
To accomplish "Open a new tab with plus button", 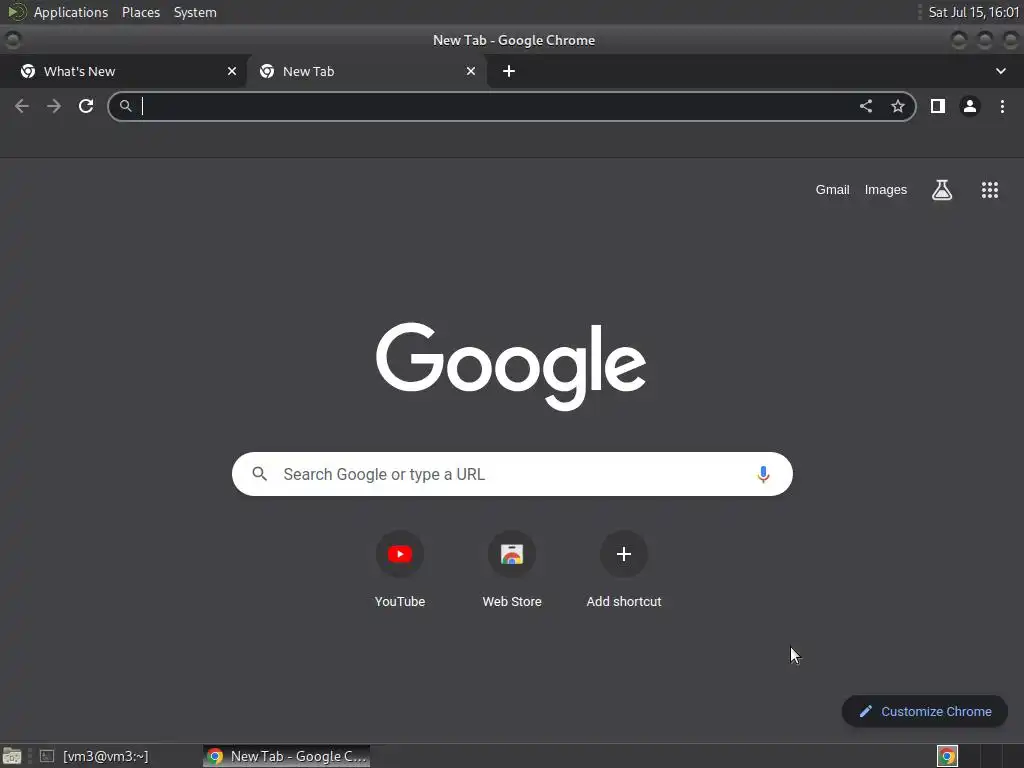I will click(x=509, y=71).
